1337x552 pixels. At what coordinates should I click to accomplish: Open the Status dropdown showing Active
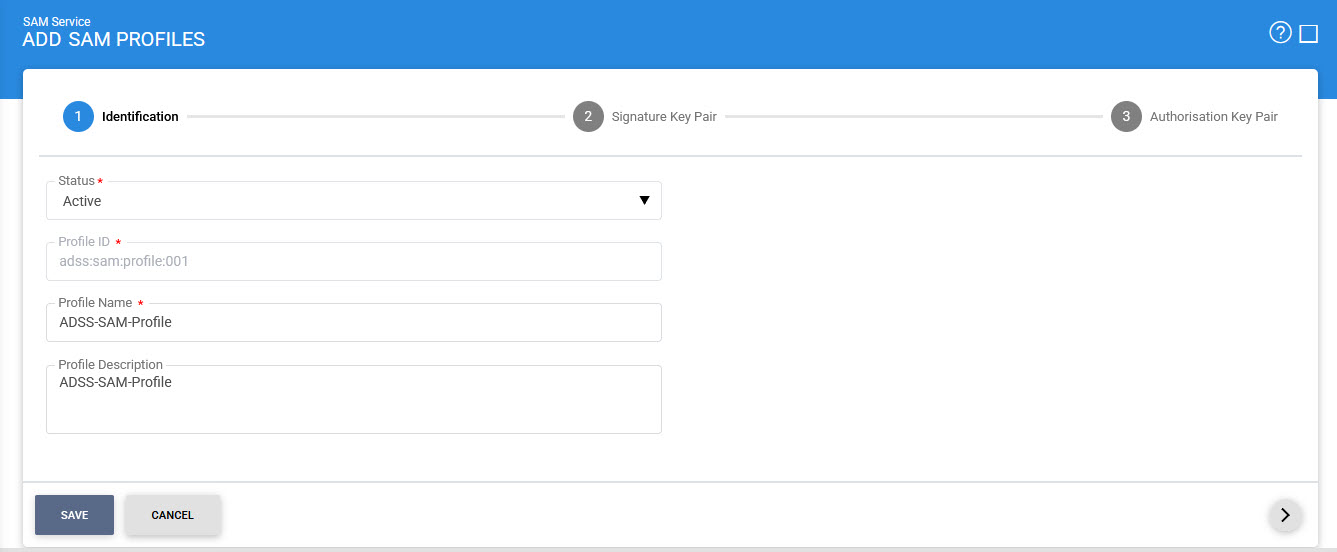(354, 201)
